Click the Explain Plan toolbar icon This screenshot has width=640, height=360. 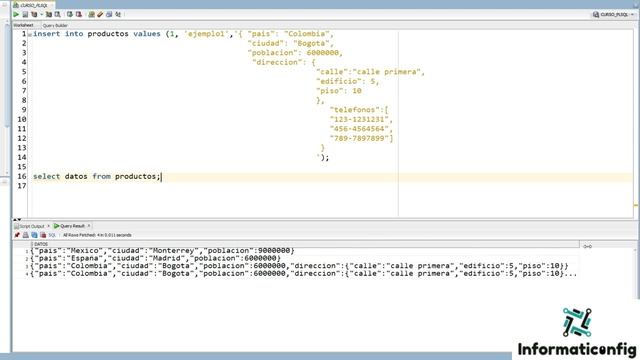[34, 14]
